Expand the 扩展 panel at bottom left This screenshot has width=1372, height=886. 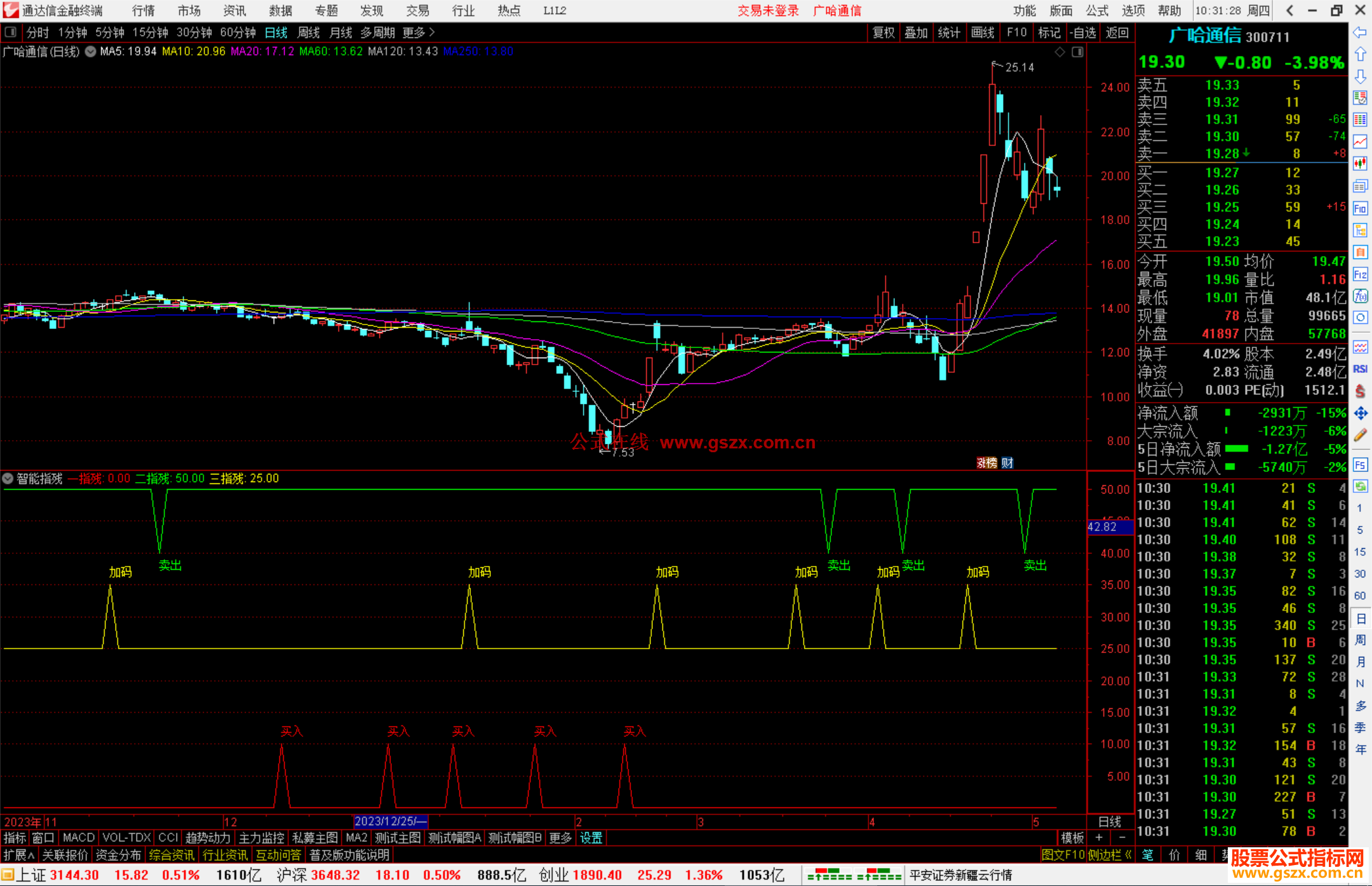(19, 855)
